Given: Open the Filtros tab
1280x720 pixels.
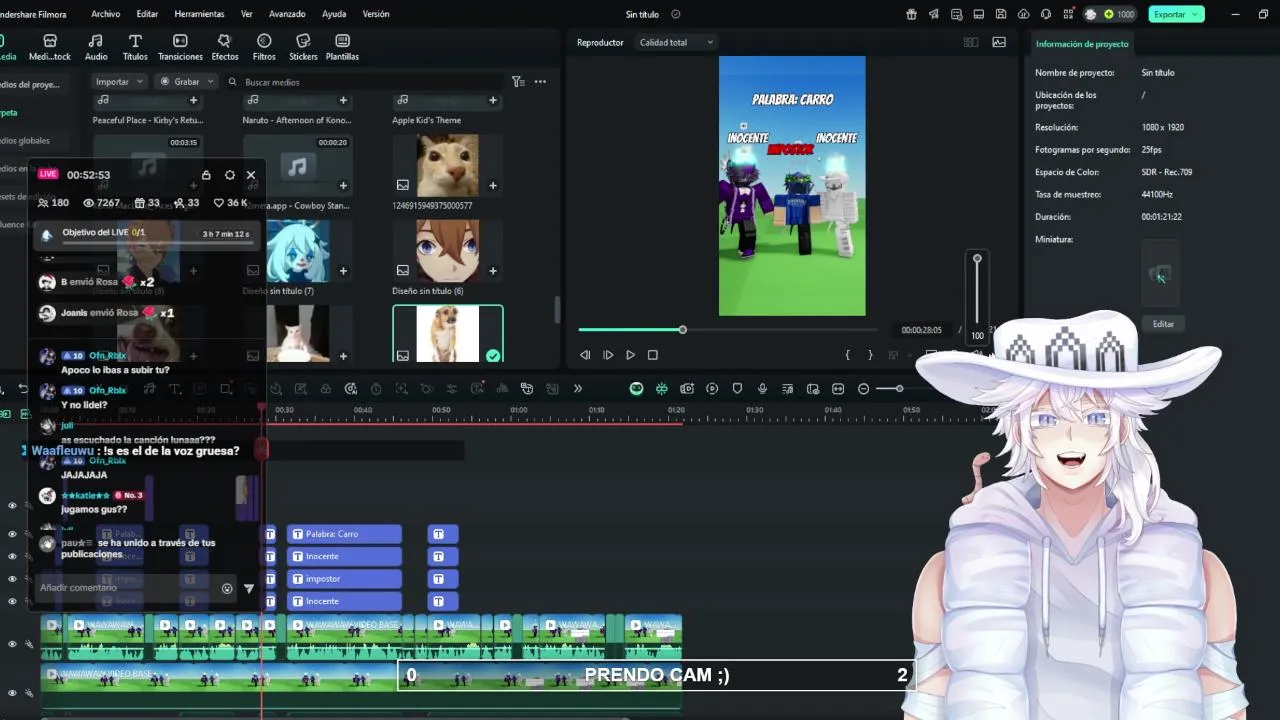Looking at the screenshot, I should pos(264,47).
